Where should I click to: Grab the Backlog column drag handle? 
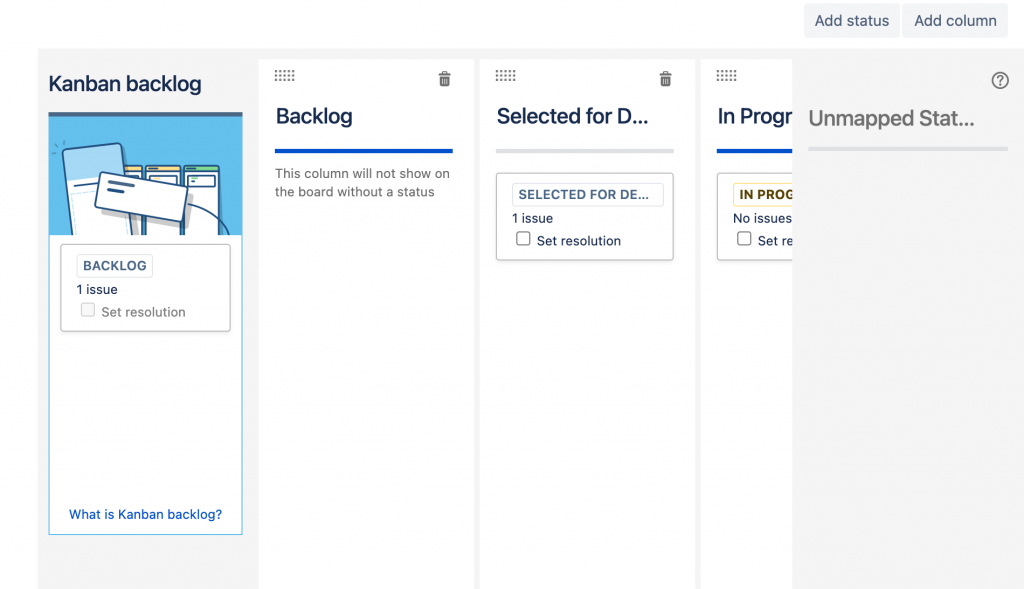(x=284, y=76)
